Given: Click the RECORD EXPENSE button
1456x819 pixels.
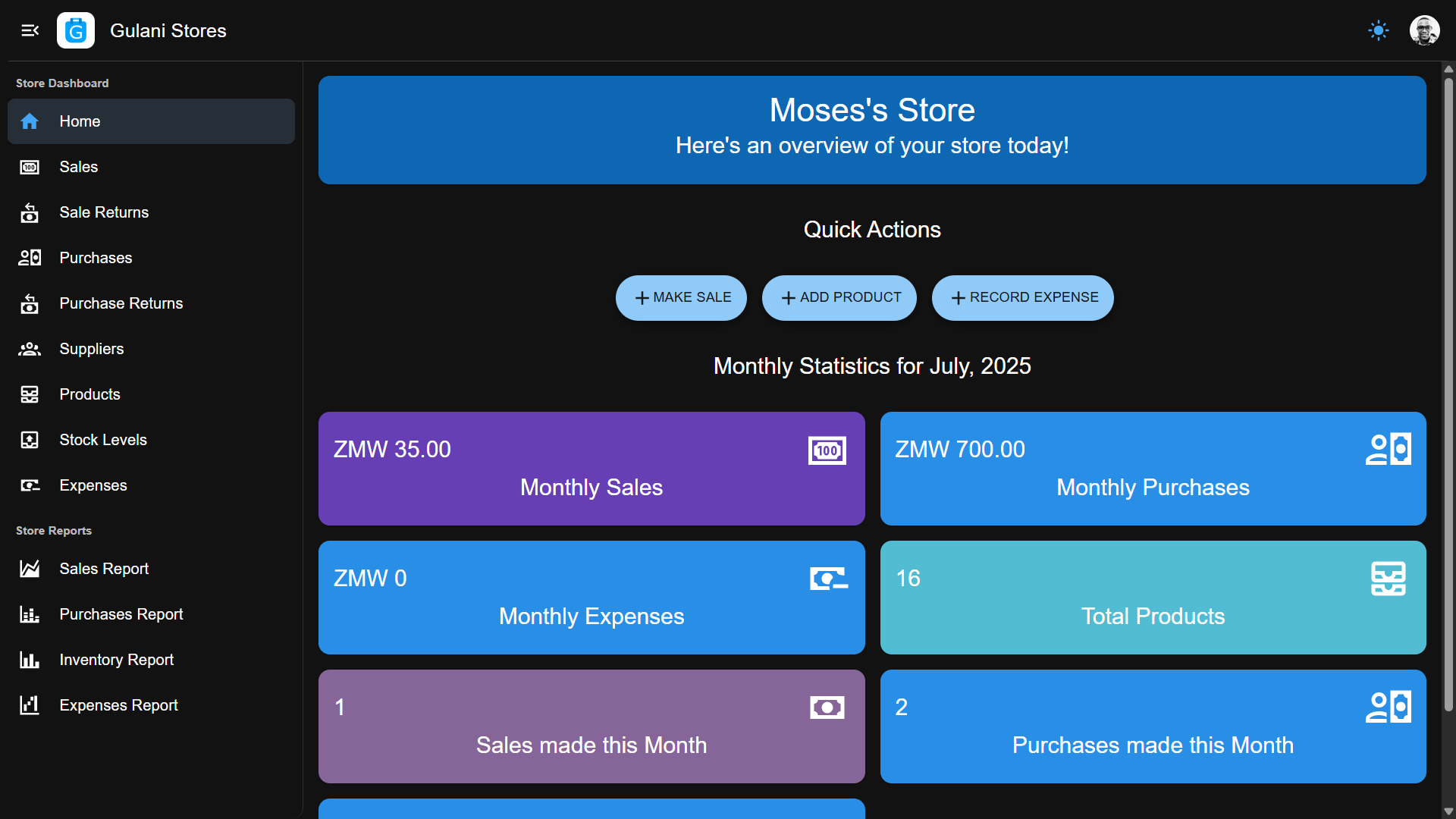Looking at the screenshot, I should 1022,297.
